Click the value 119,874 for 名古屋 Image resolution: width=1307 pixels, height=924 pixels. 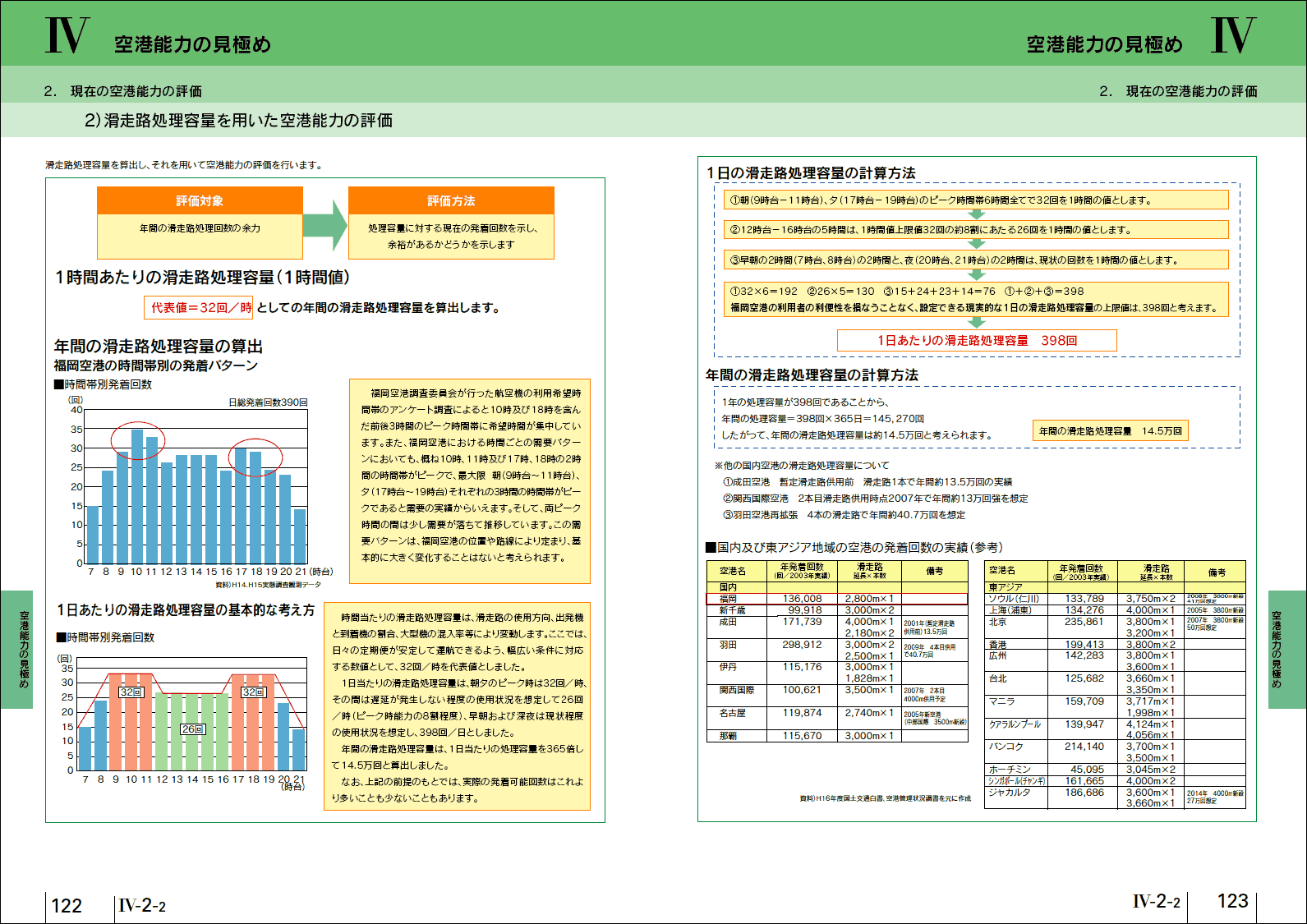[x=802, y=713]
